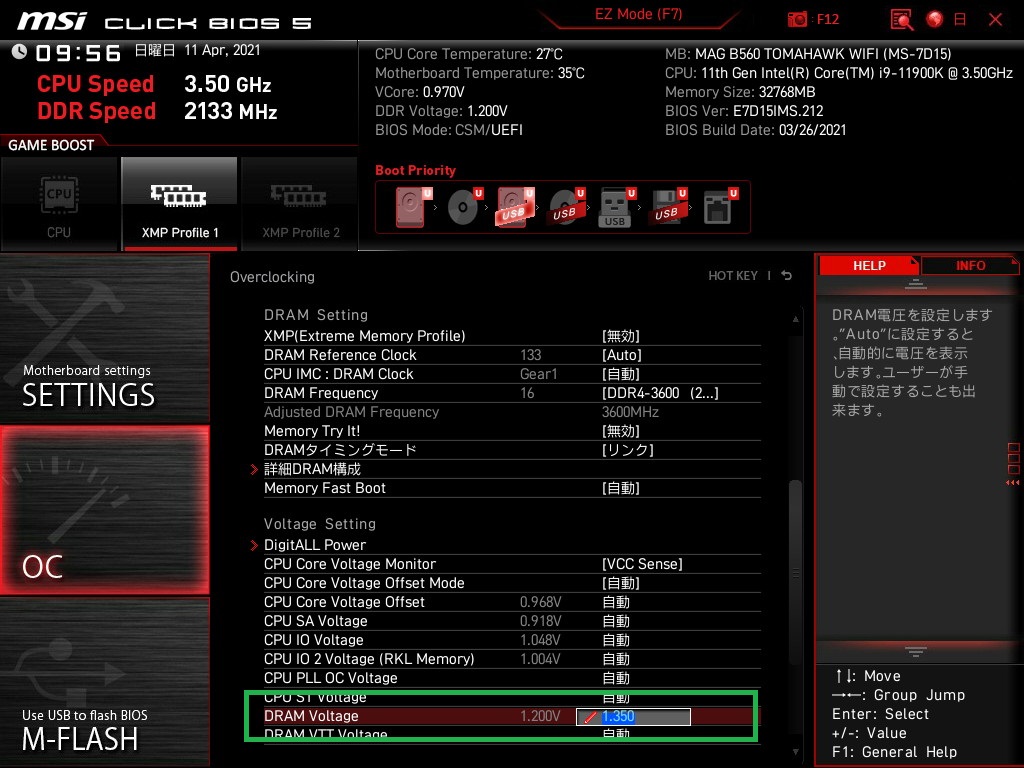Click the F12 screenshot camera icon
The width and height of the screenshot is (1024, 768).
point(797,19)
